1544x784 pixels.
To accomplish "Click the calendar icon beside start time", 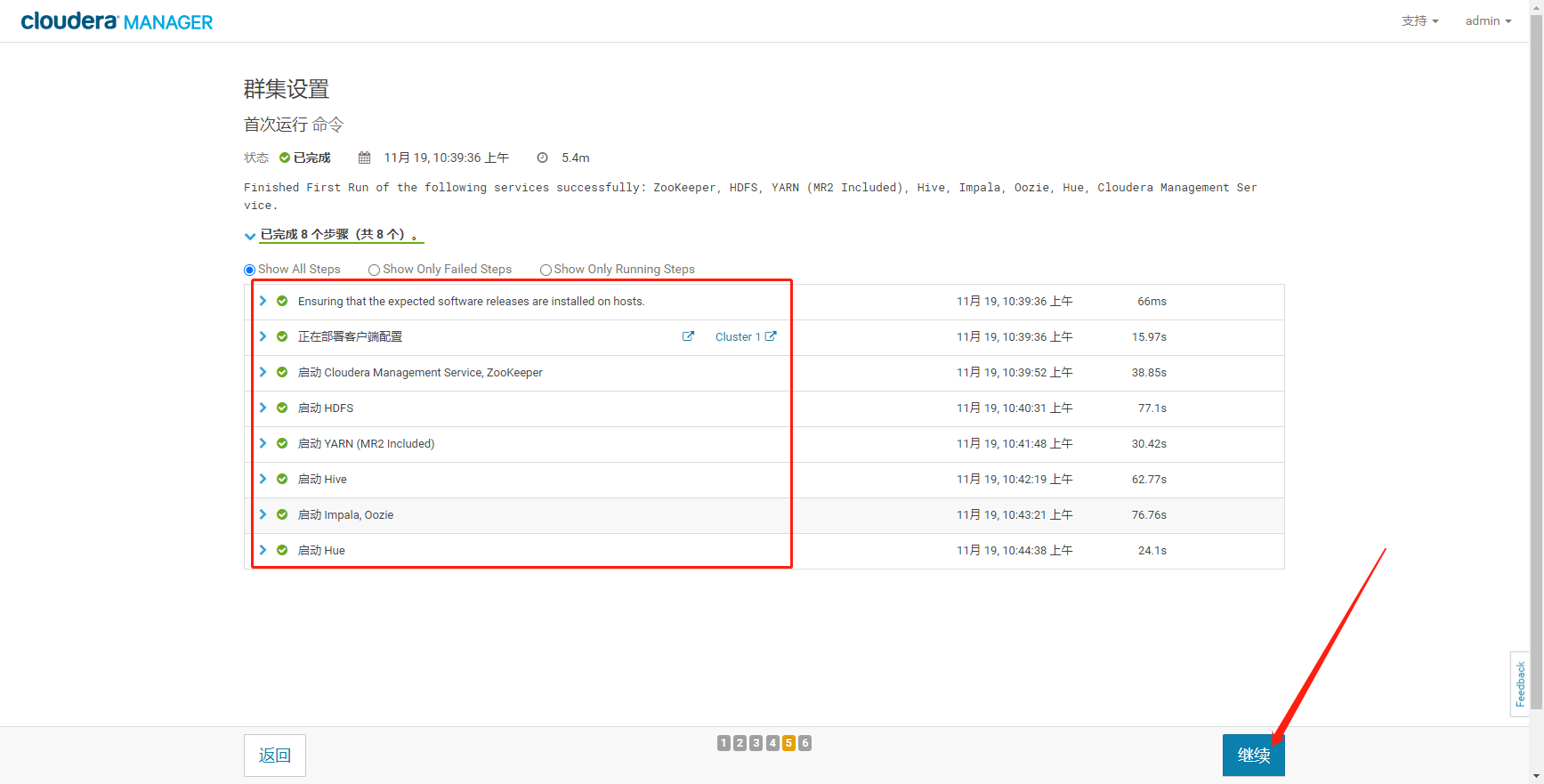I will click(364, 158).
